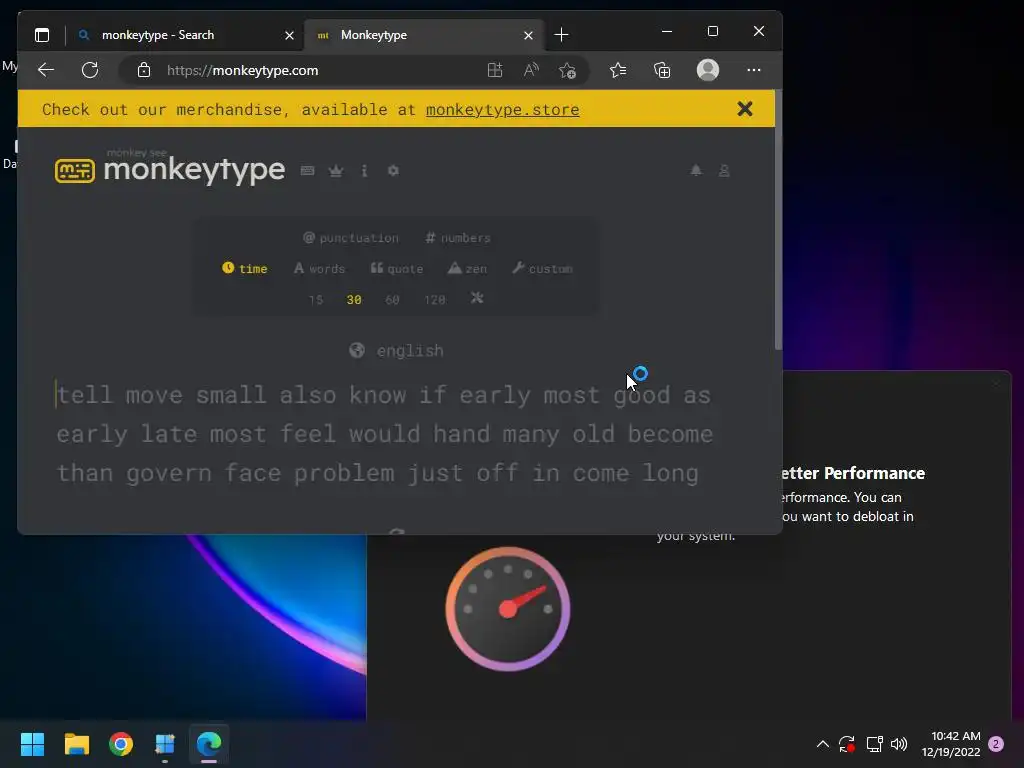The width and height of the screenshot is (1024, 768).
Task: Select time test mode
Action: [245, 268]
